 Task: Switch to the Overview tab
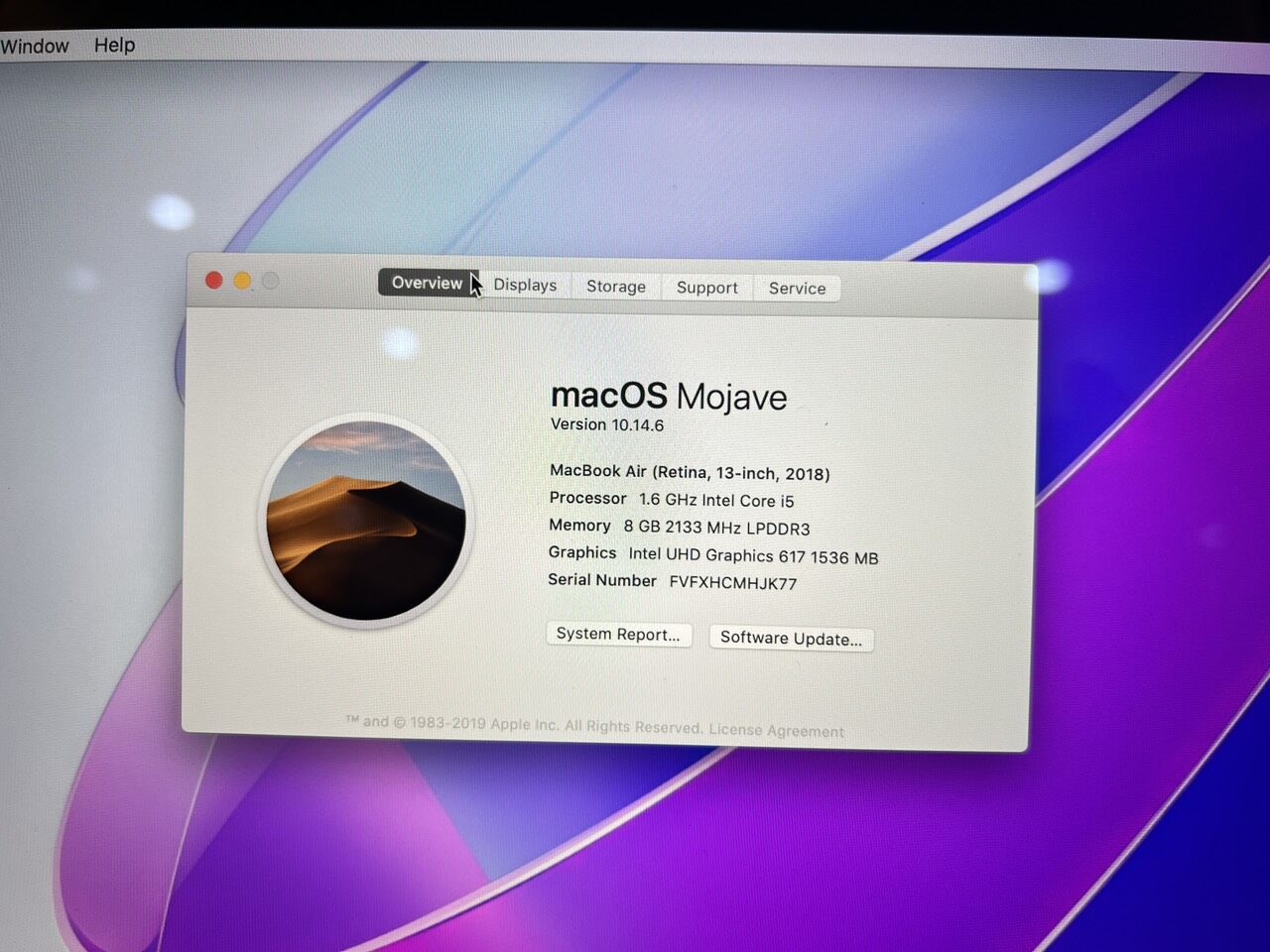click(x=428, y=283)
